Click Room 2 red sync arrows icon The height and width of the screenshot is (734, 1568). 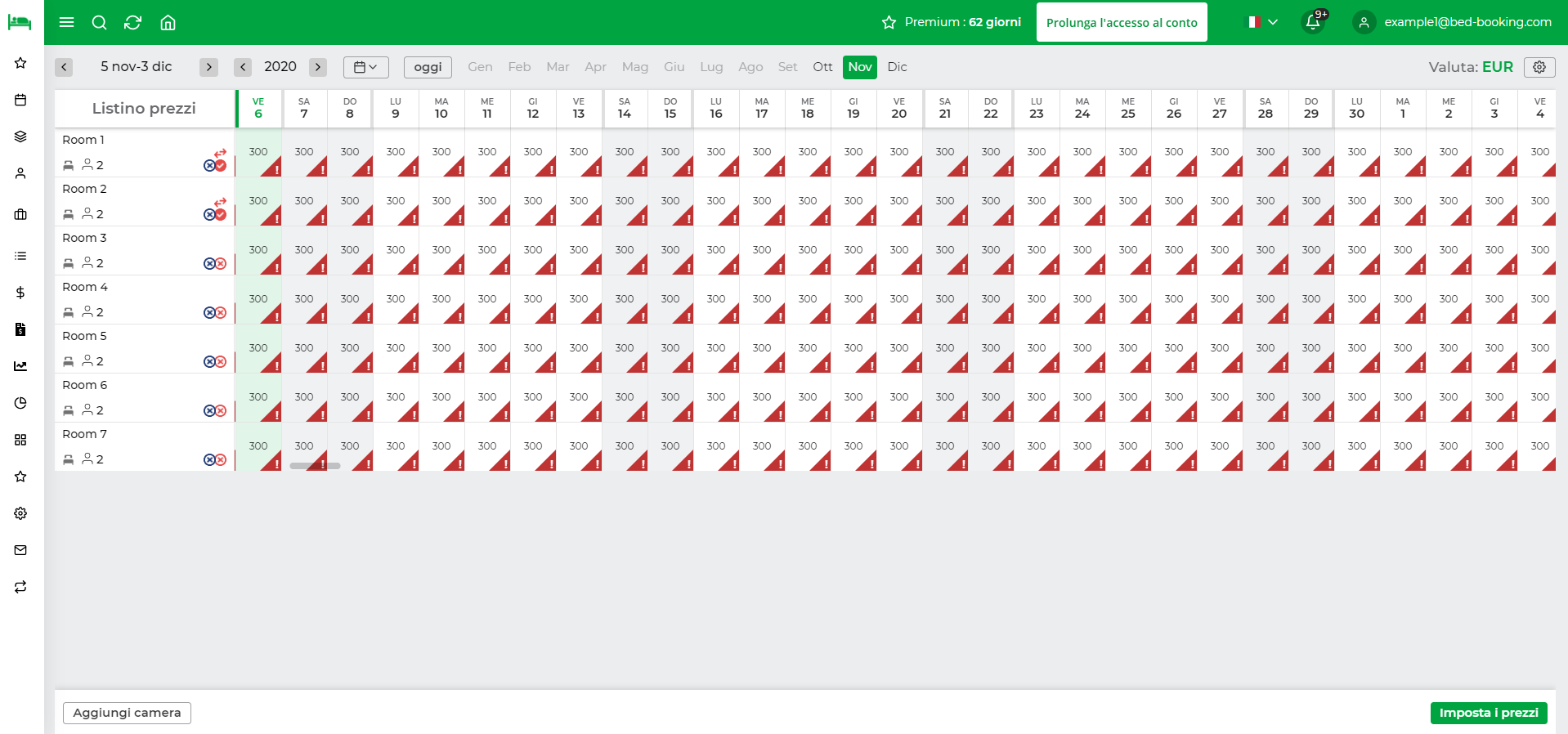221,202
